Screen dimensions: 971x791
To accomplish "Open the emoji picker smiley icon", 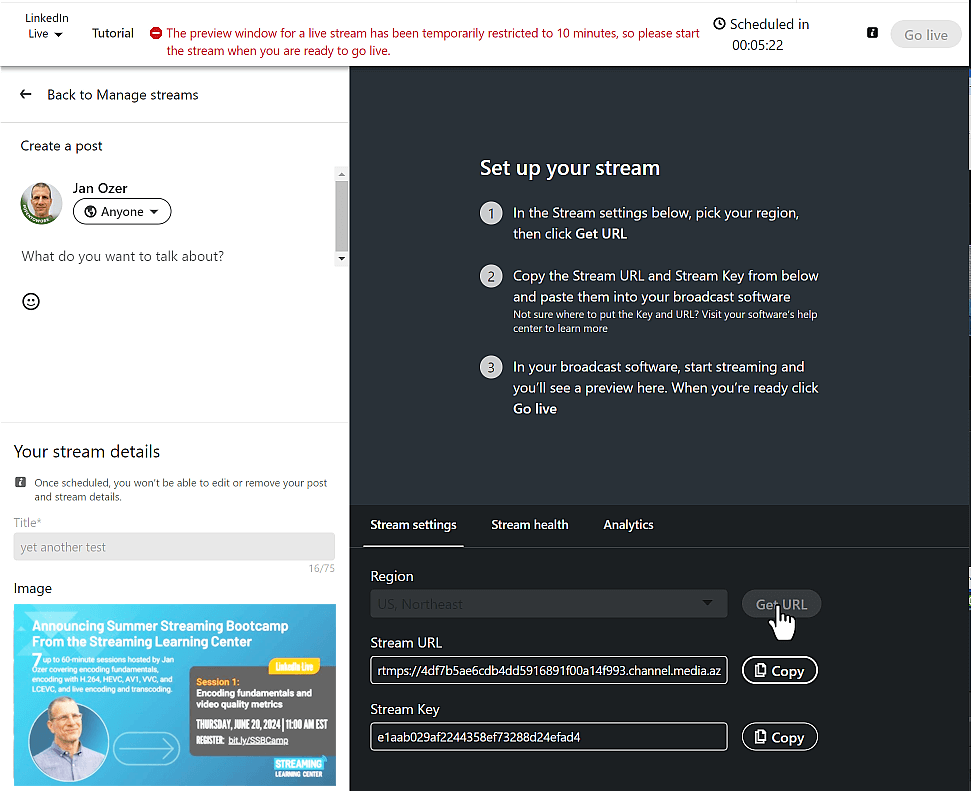I will coord(31,302).
